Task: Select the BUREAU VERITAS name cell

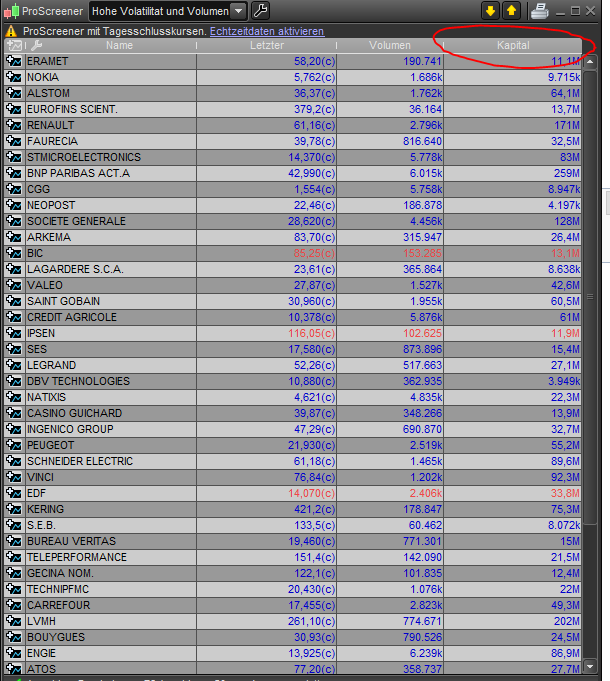Action: pyautogui.click(x=111, y=541)
